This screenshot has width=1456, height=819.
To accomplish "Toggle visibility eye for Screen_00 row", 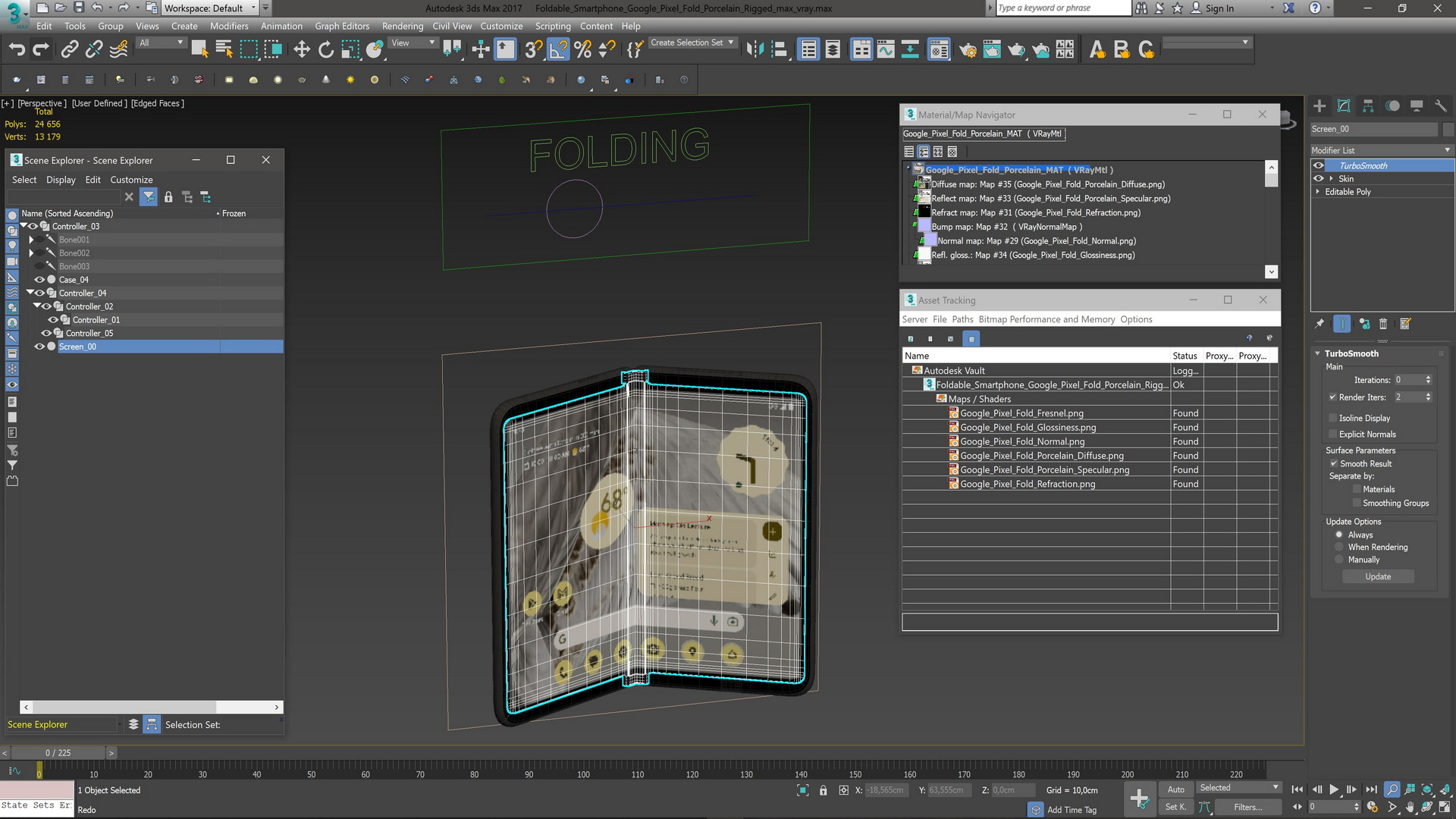I will tap(39, 347).
